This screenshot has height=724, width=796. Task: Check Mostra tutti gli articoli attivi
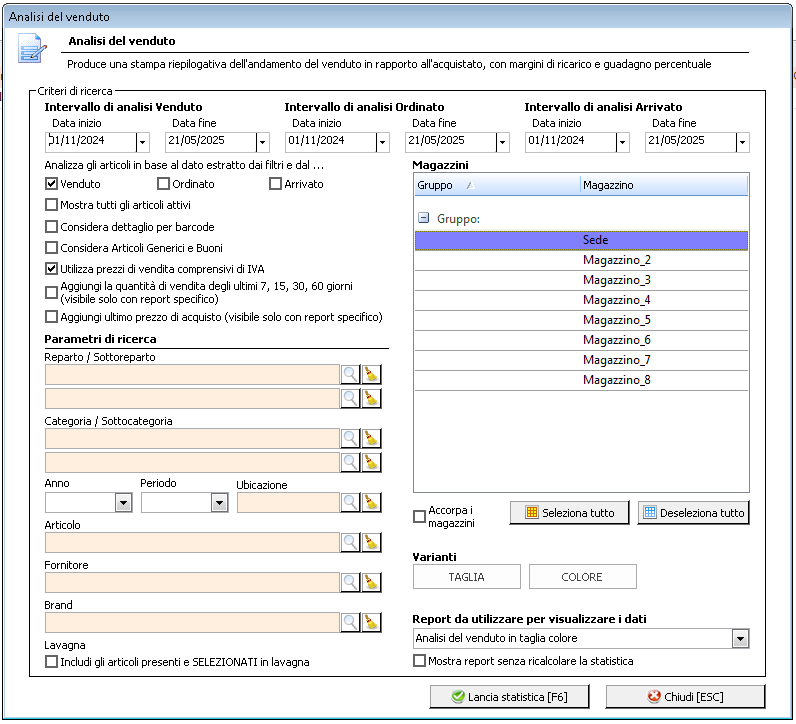point(51,205)
